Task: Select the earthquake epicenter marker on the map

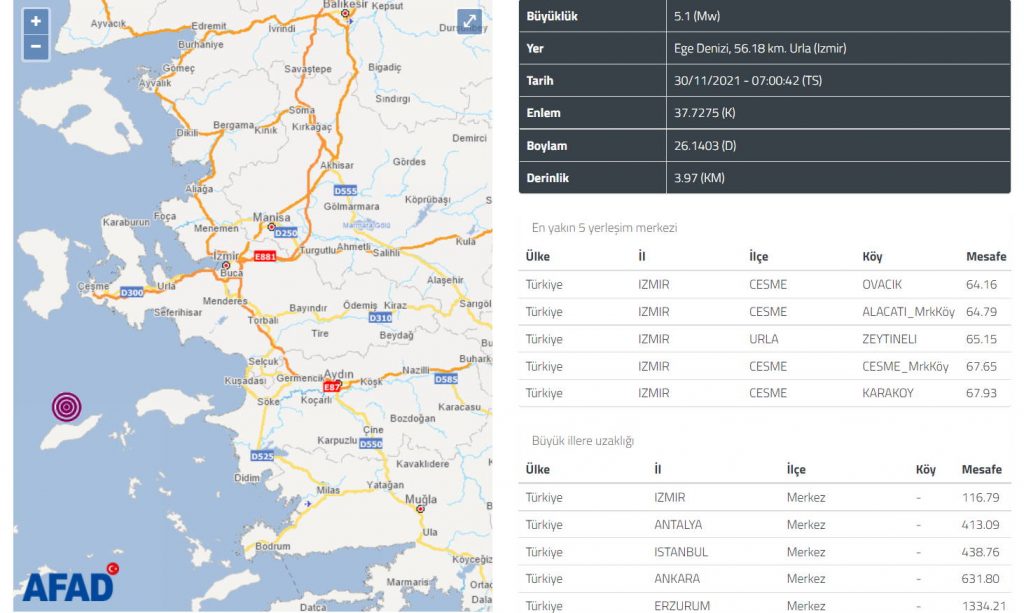Action: click(x=67, y=406)
